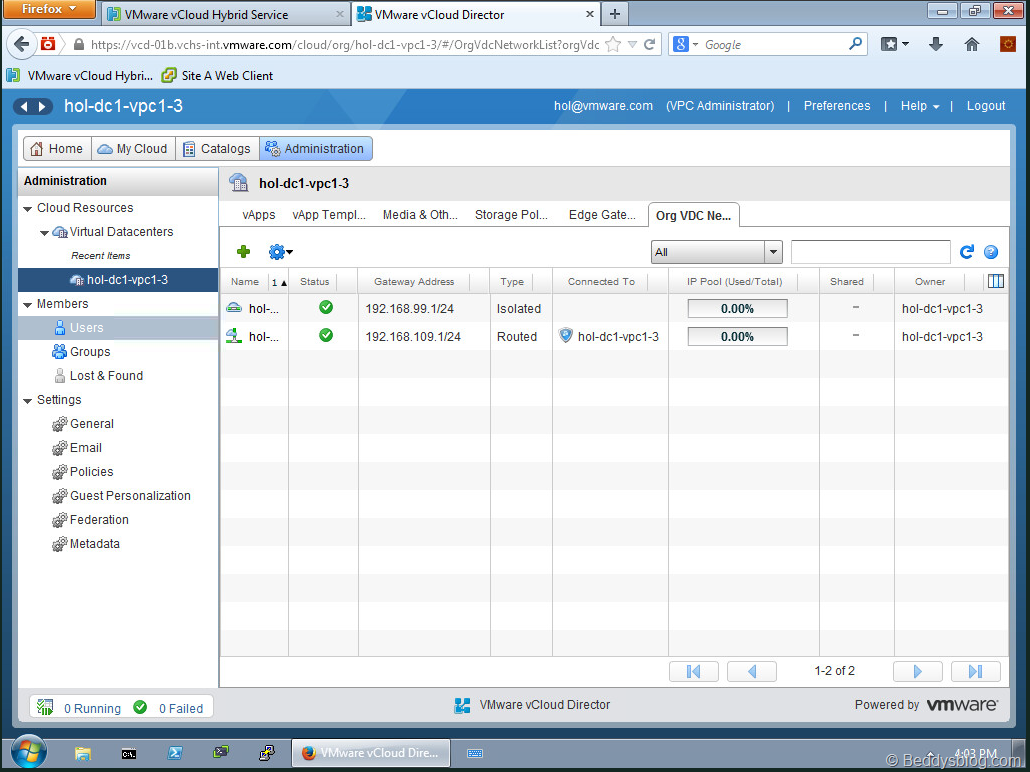The width and height of the screenshot is (1030, 772).
Task: Go to the last page of results
Action: [976, 671]
